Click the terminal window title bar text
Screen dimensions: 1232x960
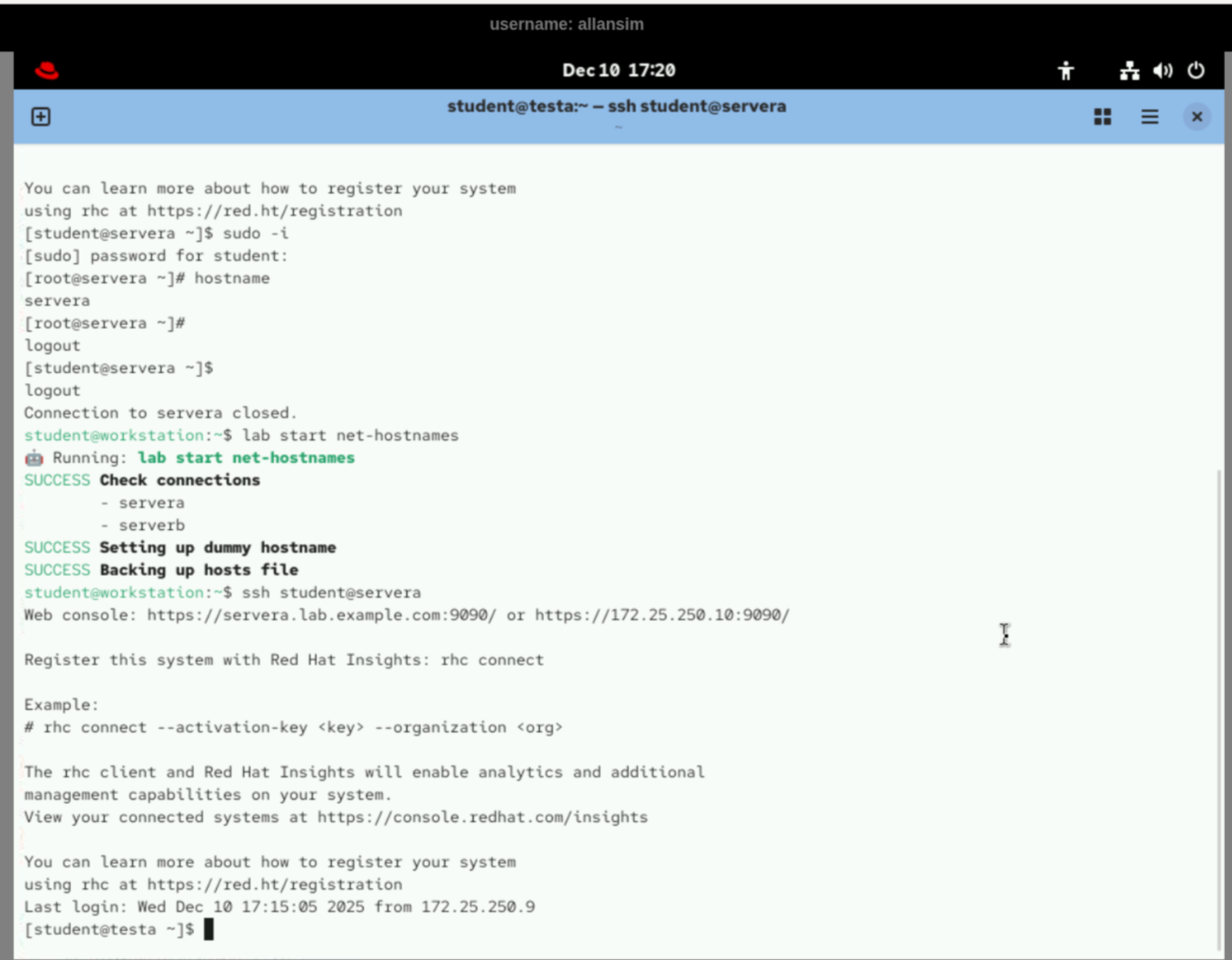pyautogui.click(x=616, y=107)
